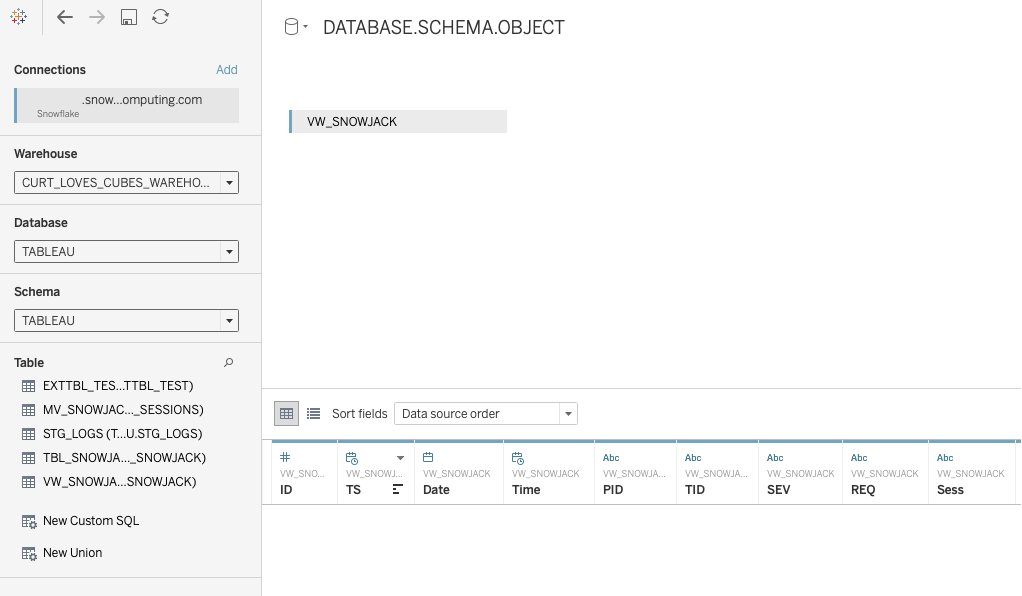Change REQ column Abc type icon
The width and height of the screenshot is (1022, 596).
(x=859, y=458)
